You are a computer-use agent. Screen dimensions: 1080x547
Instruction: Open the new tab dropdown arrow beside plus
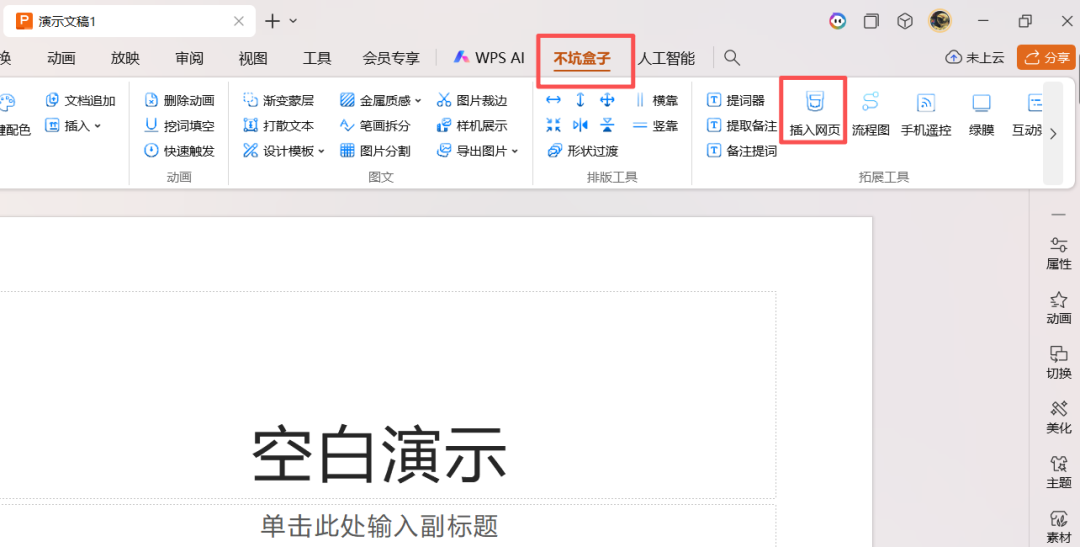[293, 21]
